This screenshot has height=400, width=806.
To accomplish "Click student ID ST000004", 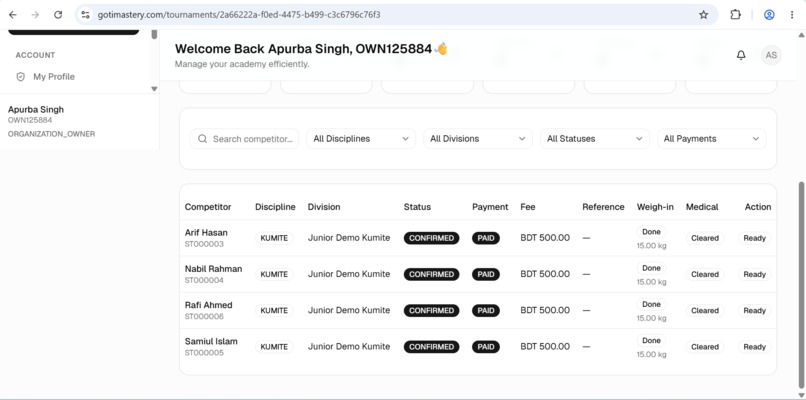I will [204, 281].
